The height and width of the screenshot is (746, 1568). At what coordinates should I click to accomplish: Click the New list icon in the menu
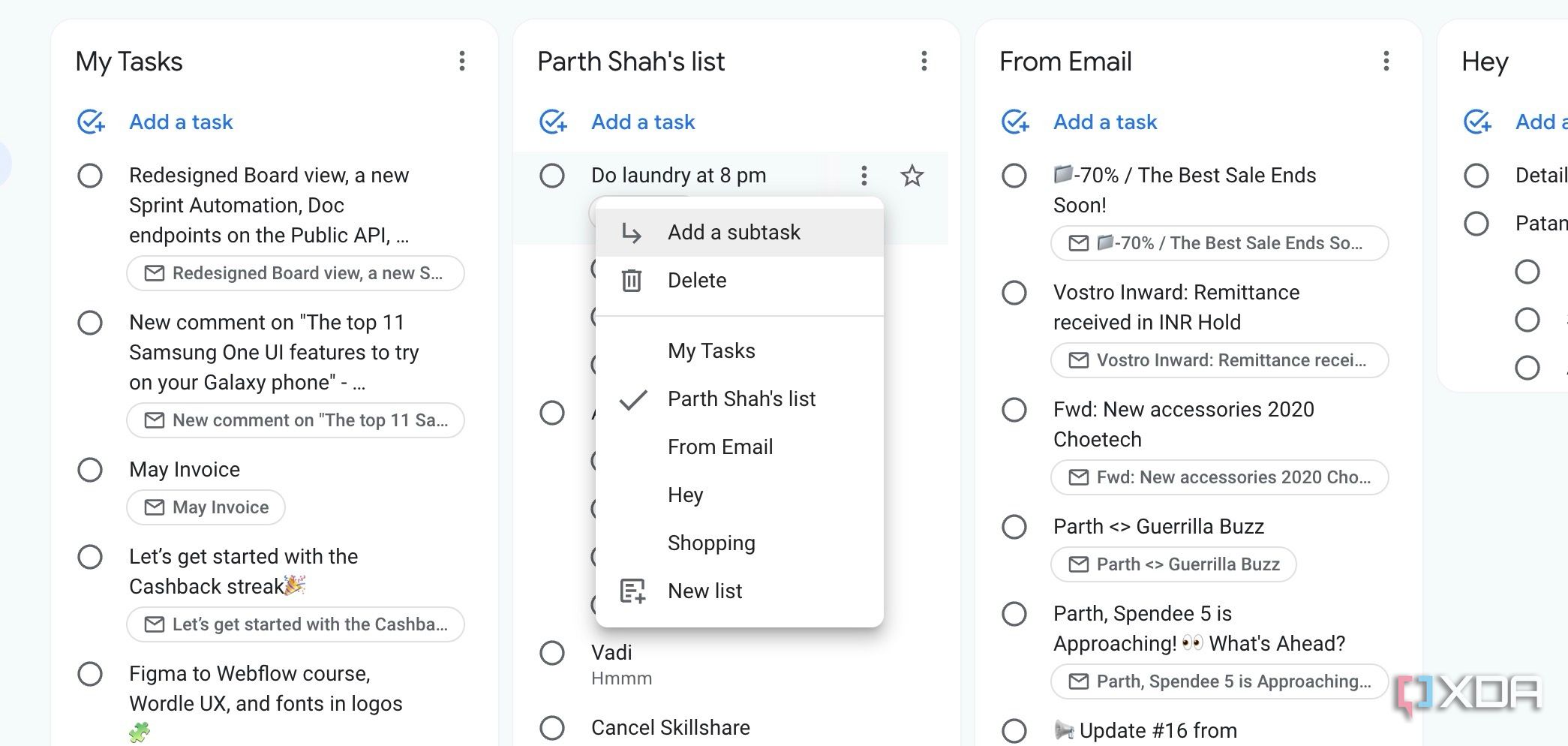point(631,591)
